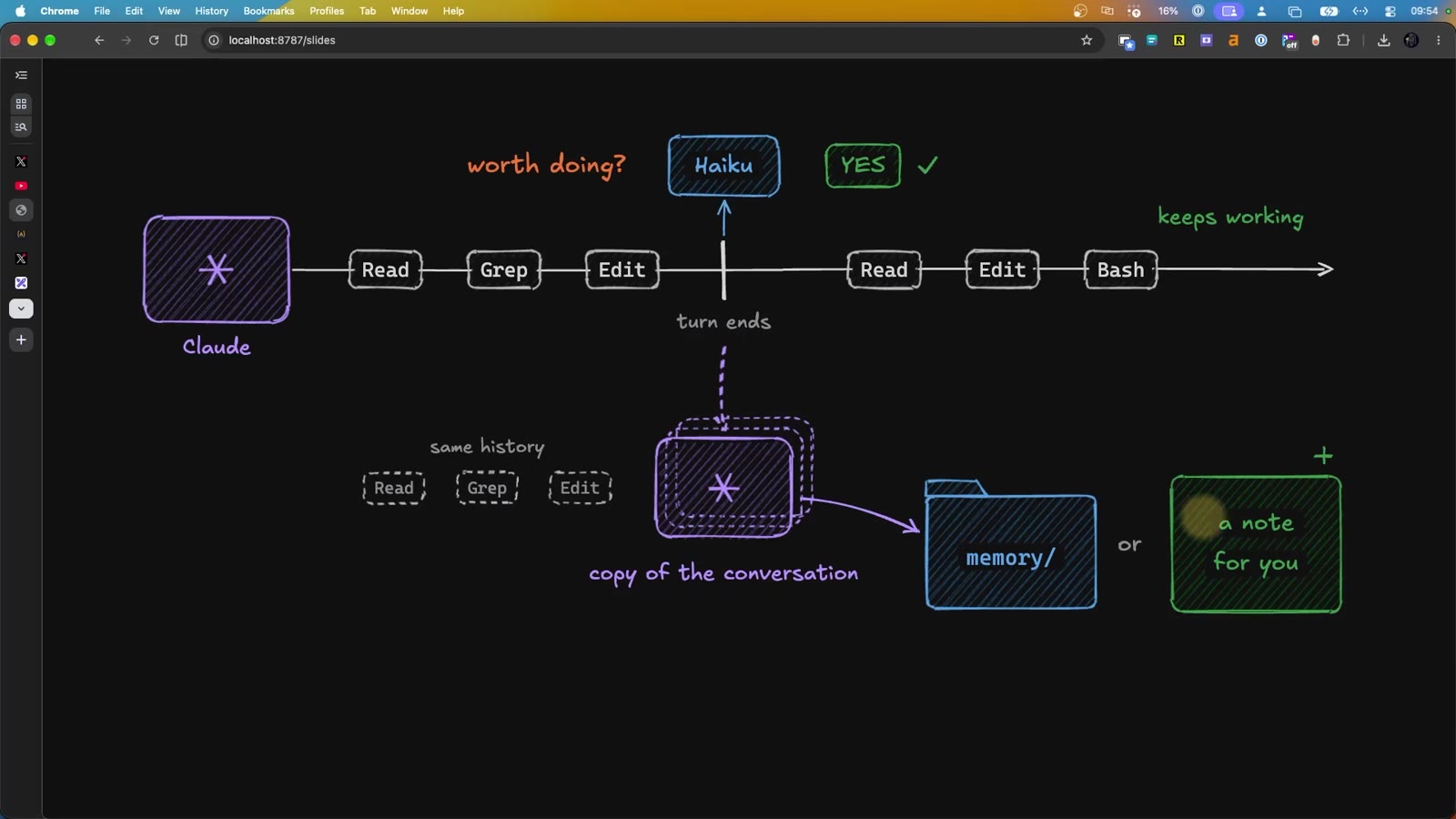The image size is (1456, 819).
Task: Collapse the vertical tabs sidebar
Action: click(x=21, y=76)
